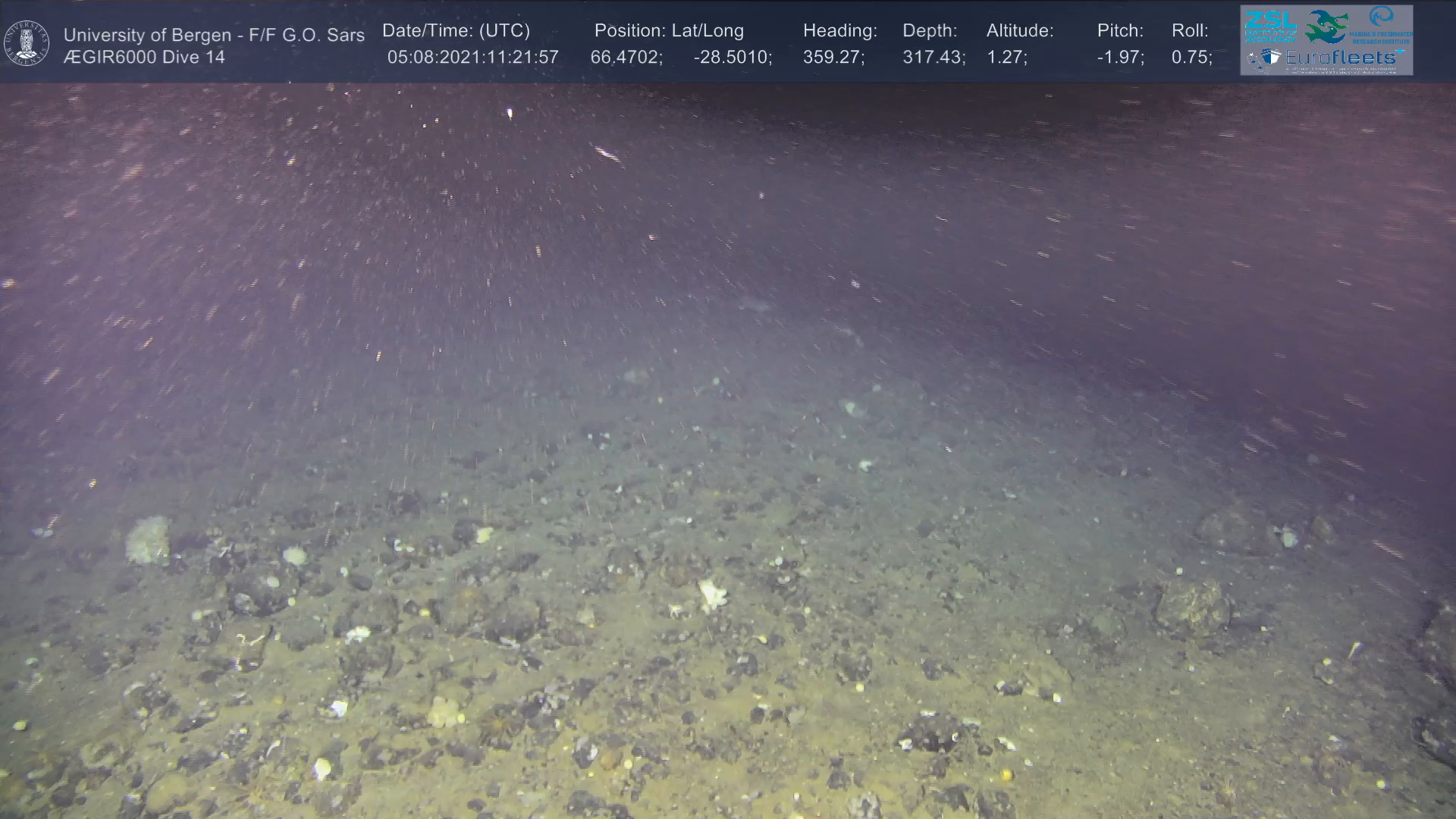Click the ÆGIR6000 Dive 14 text
The width and height of the screenshot is (1456, 819).
pyautogui.click(x=144, y=58)
